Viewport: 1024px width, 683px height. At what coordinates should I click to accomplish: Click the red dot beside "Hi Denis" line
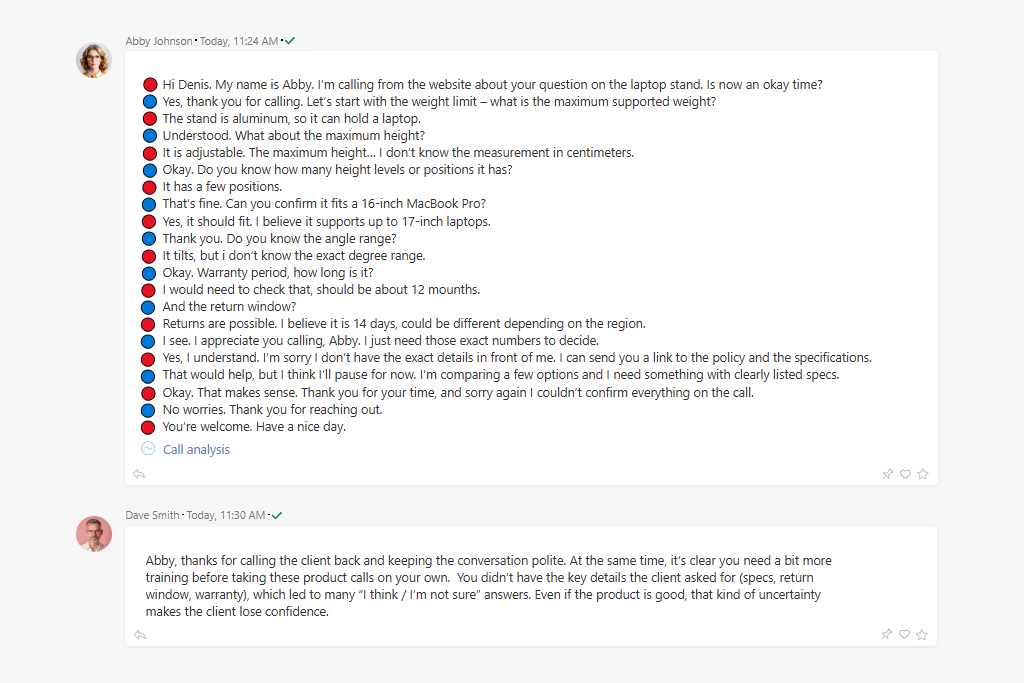click(x=150, y=85)
